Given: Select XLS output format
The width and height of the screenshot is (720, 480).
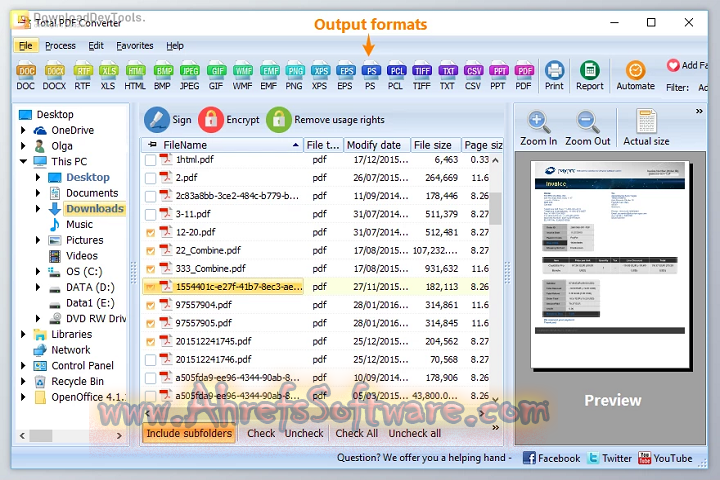Looking at the screenshot, I should [108, 75].
